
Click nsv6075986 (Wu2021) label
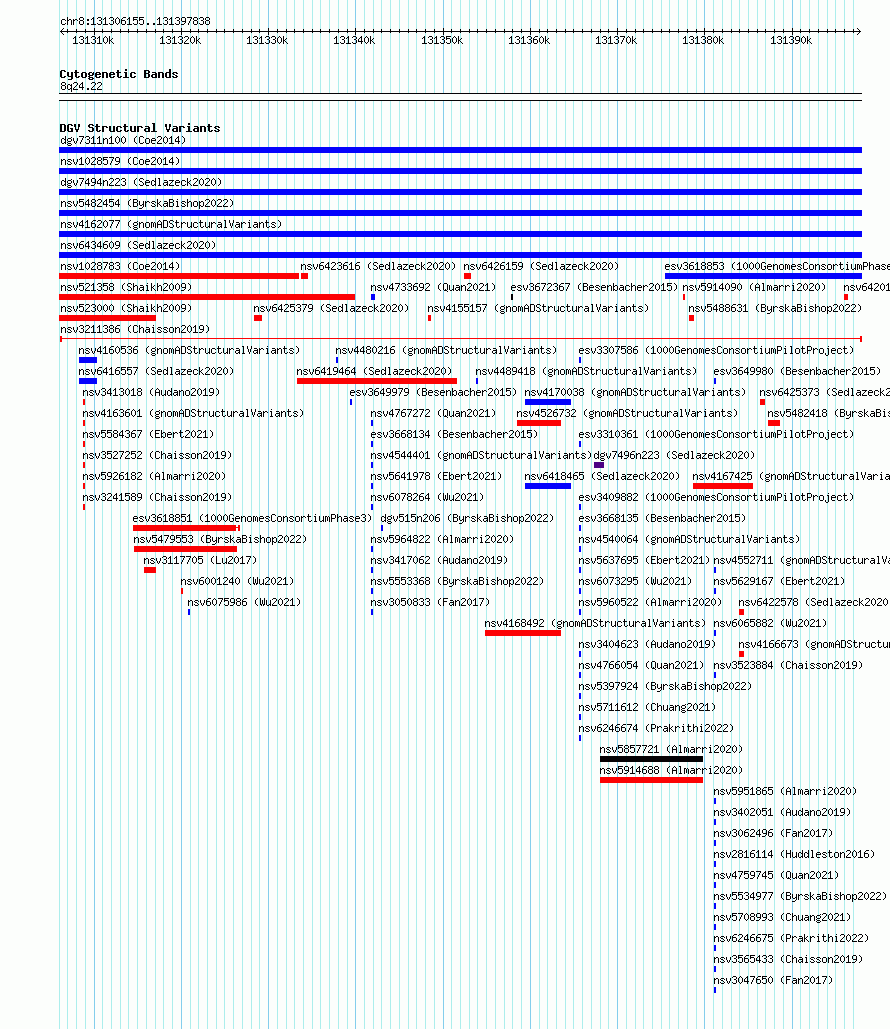pyautogui.click(x=244, y=602)
